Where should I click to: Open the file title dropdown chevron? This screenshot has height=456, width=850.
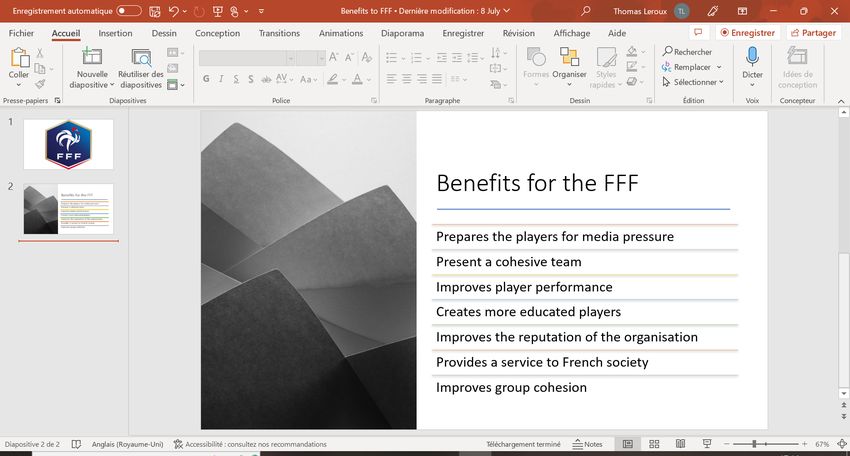point(507,11)
